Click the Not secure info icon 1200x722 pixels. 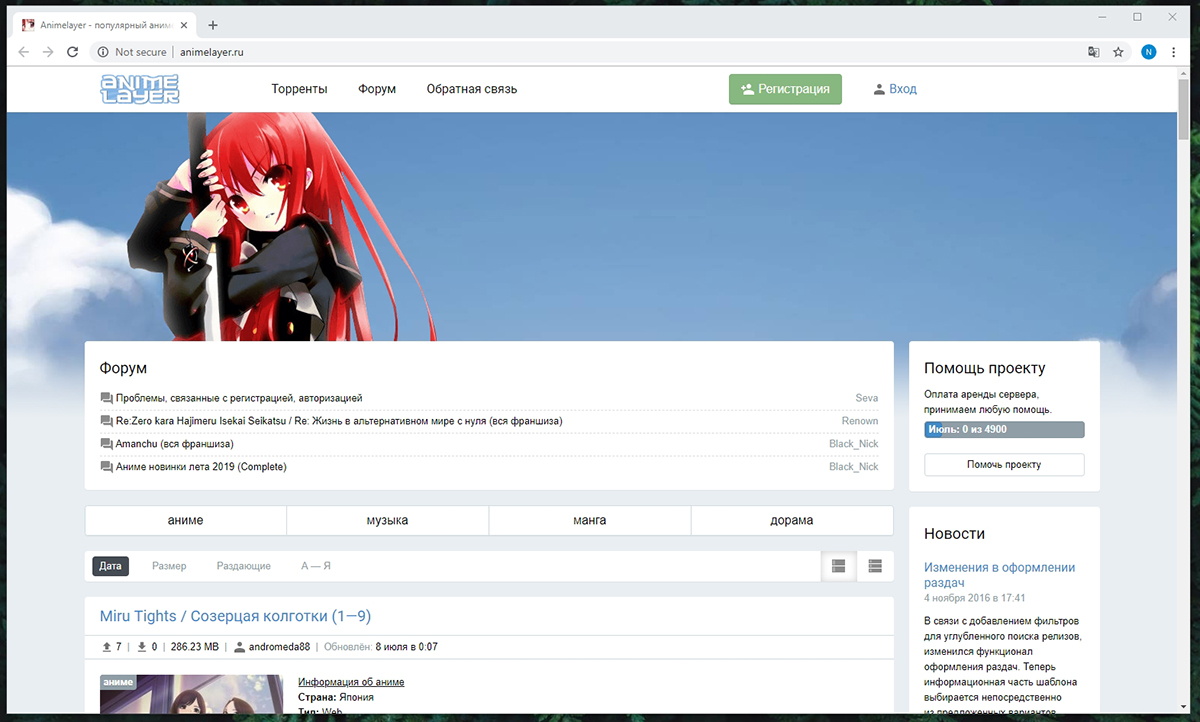(102, 52)
